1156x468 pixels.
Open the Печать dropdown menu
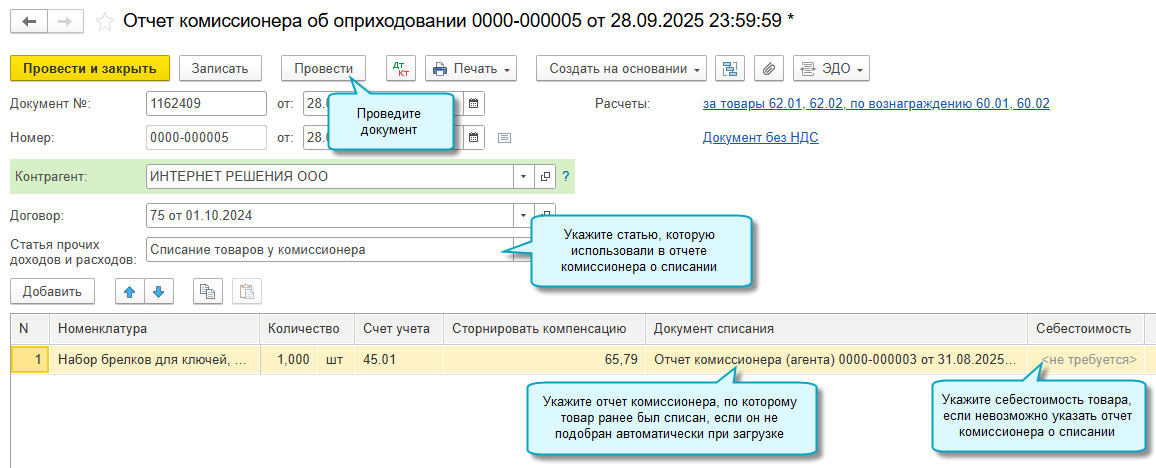470,68
